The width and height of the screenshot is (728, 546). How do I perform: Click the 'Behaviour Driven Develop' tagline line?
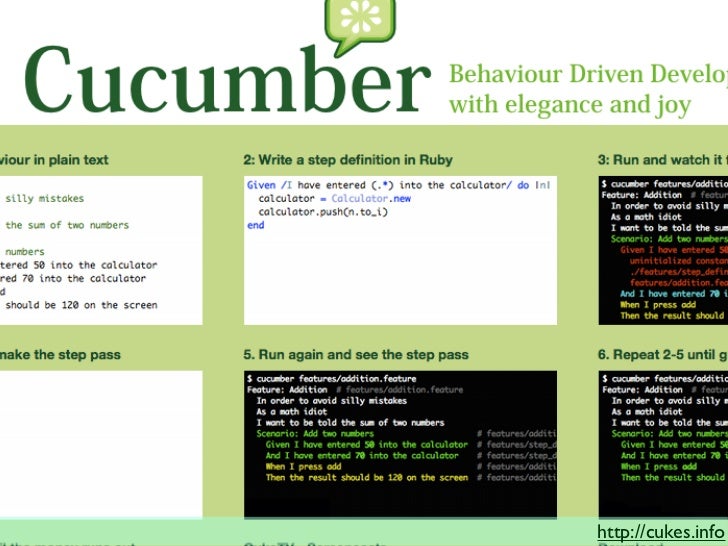click(x=588, y=74)
